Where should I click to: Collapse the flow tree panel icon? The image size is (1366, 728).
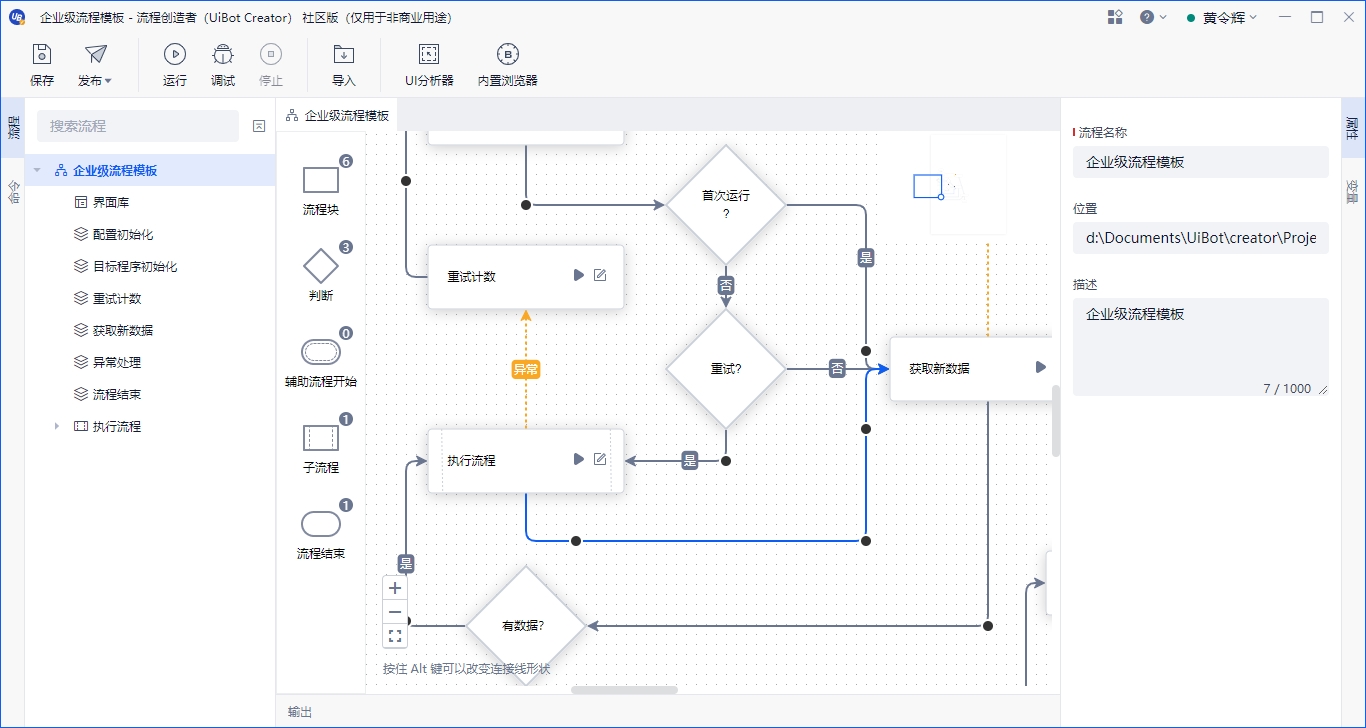coord(259,126)
